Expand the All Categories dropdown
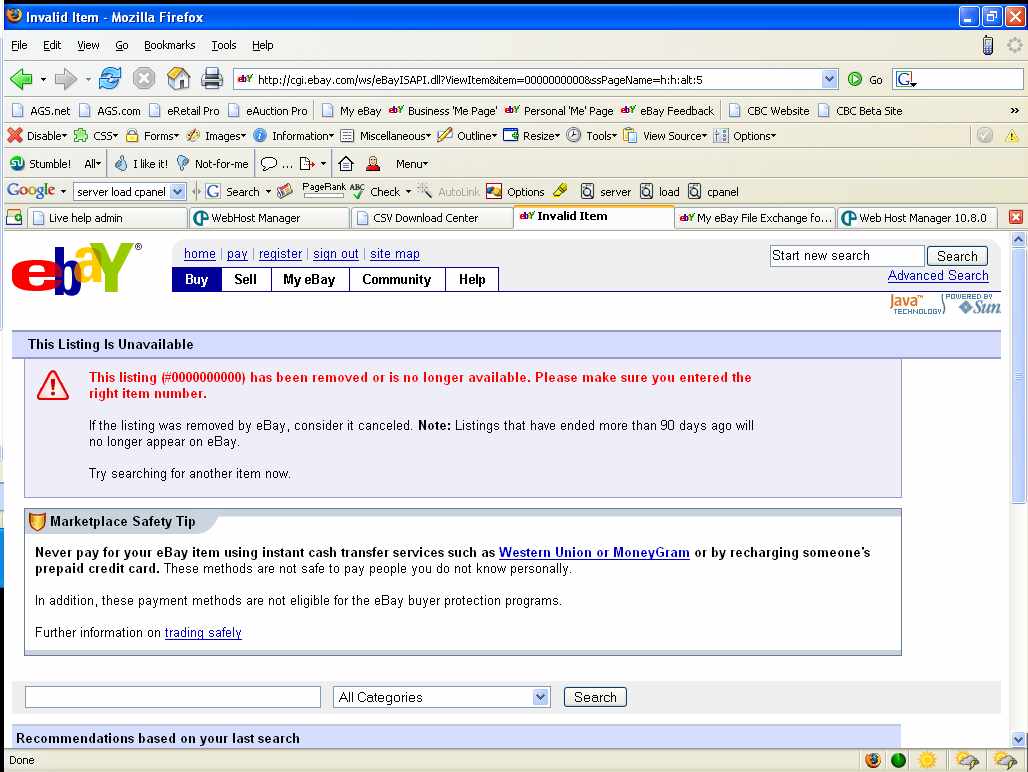Image resolution: width=1028 pixels, height=772 pixels. pyautogui.click(x=540, y=697)
